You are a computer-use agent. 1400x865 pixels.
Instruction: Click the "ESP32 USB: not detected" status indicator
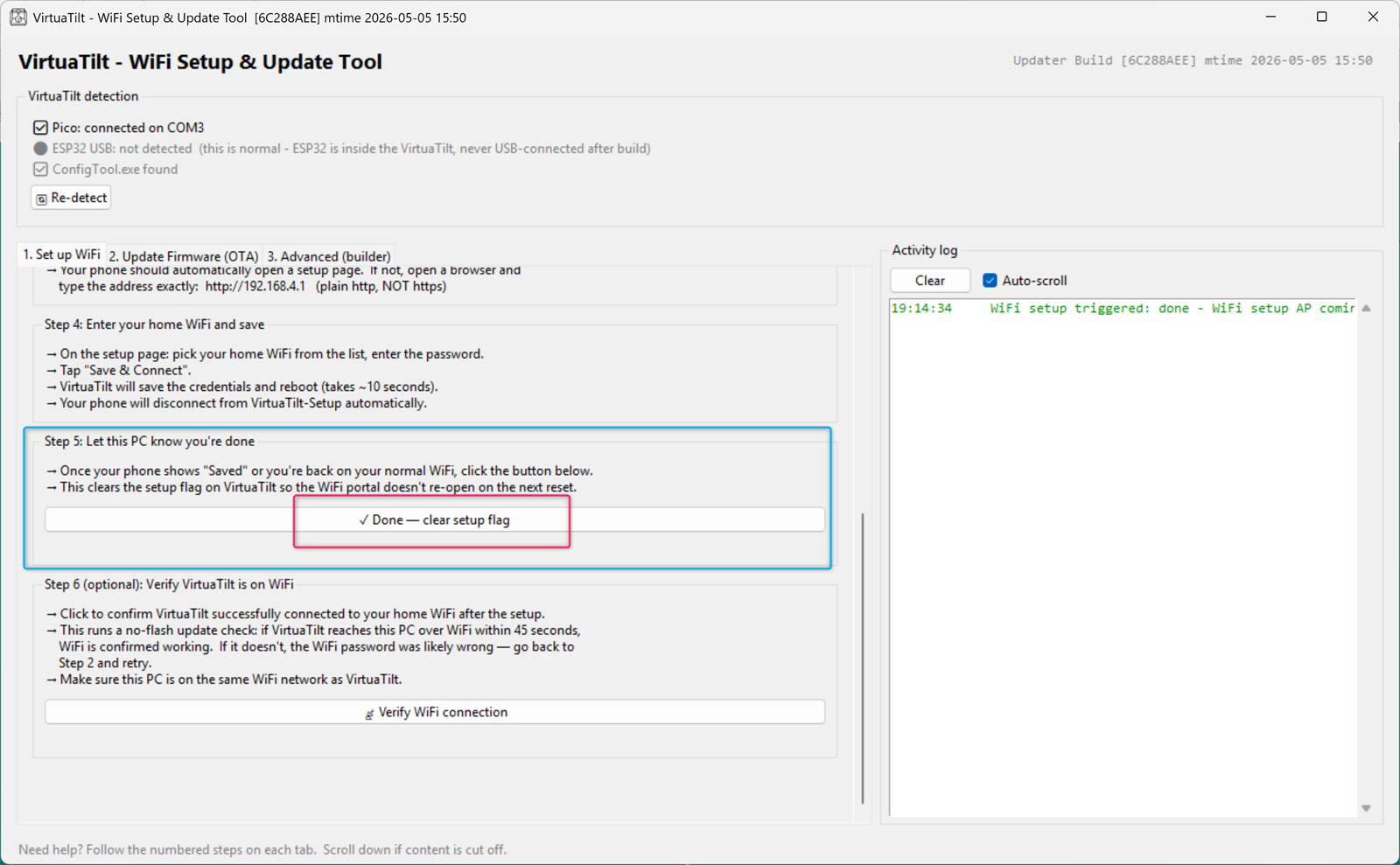coord(40,149)
